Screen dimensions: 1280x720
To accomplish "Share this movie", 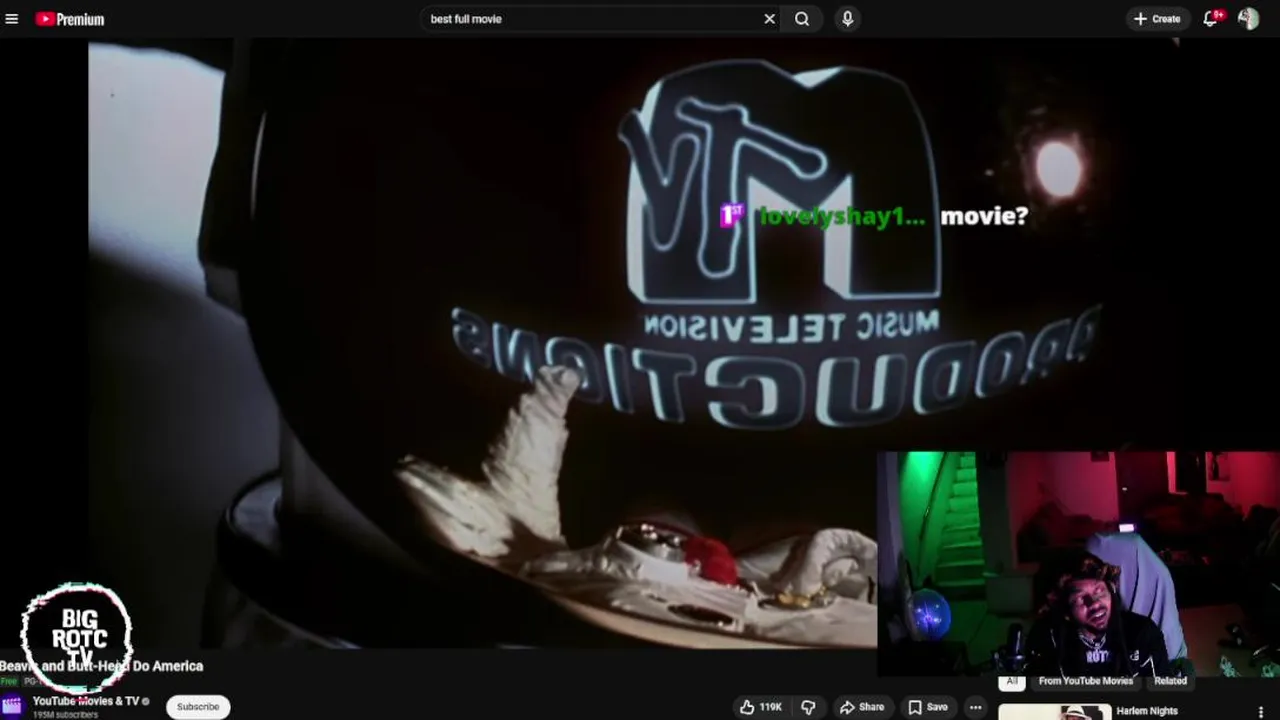I will (862, 707).
